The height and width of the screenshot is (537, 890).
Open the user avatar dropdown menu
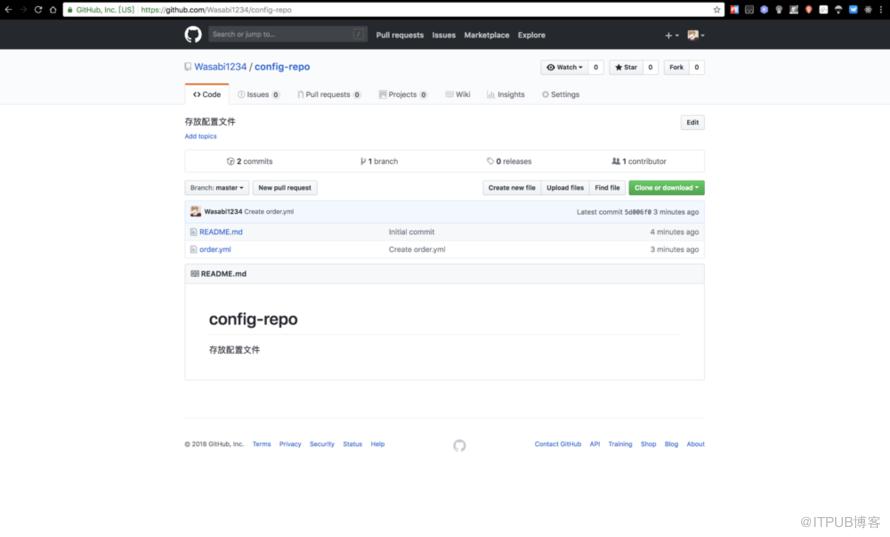(x=696, y=35)
